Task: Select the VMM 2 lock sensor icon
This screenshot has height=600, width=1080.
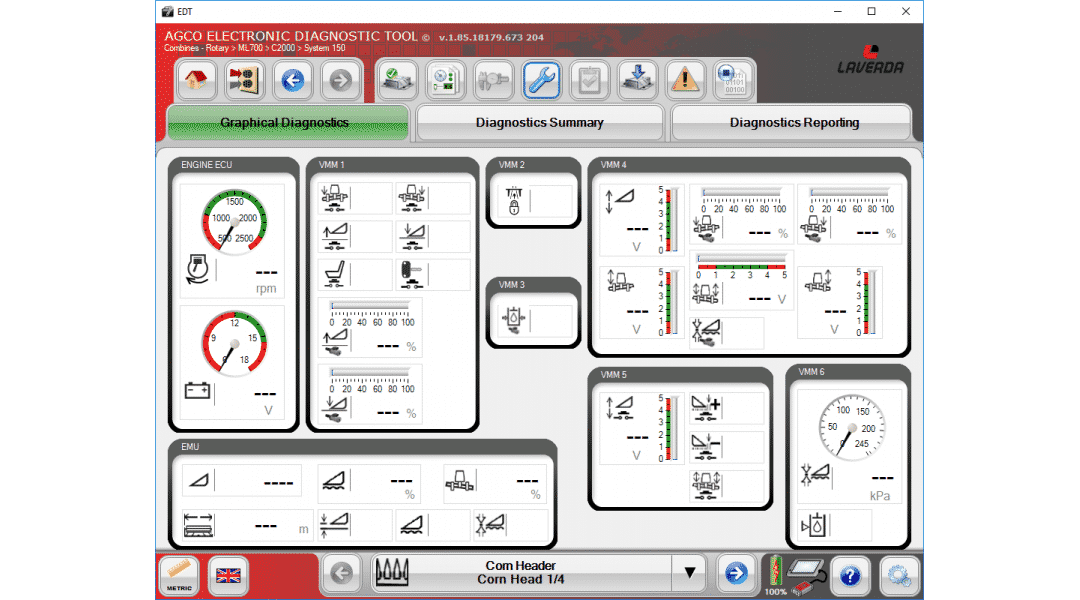Action: pyautogui.click(x=514, y=201)
